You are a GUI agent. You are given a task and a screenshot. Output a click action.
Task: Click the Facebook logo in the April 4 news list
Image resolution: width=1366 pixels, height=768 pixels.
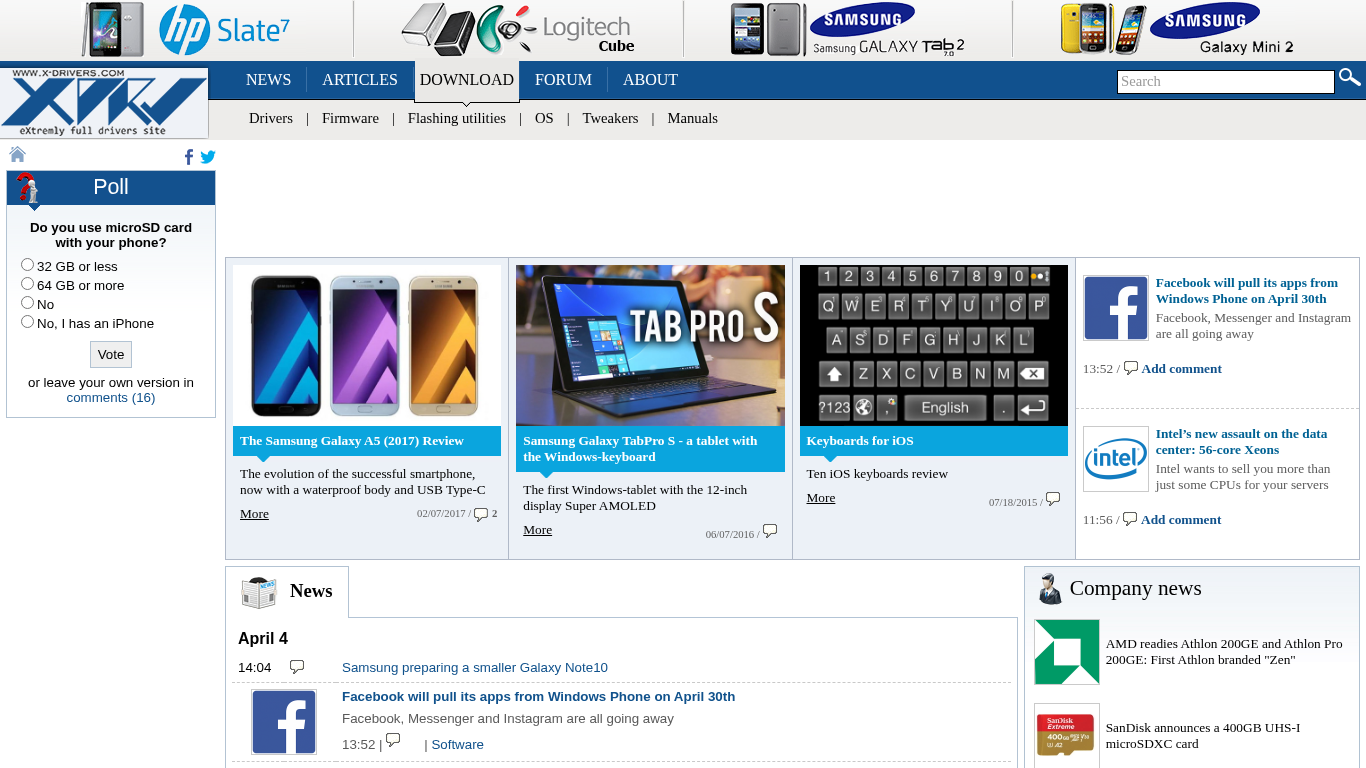pos(284,721)
